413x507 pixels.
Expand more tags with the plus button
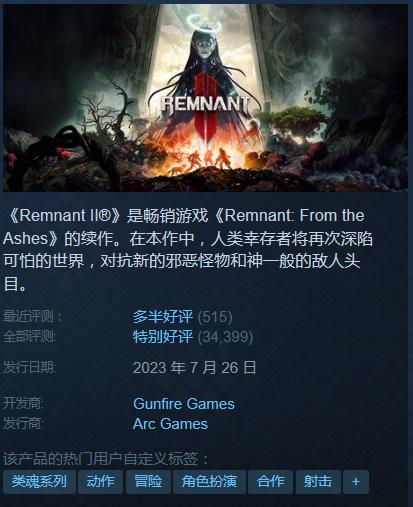coord(356,482)
